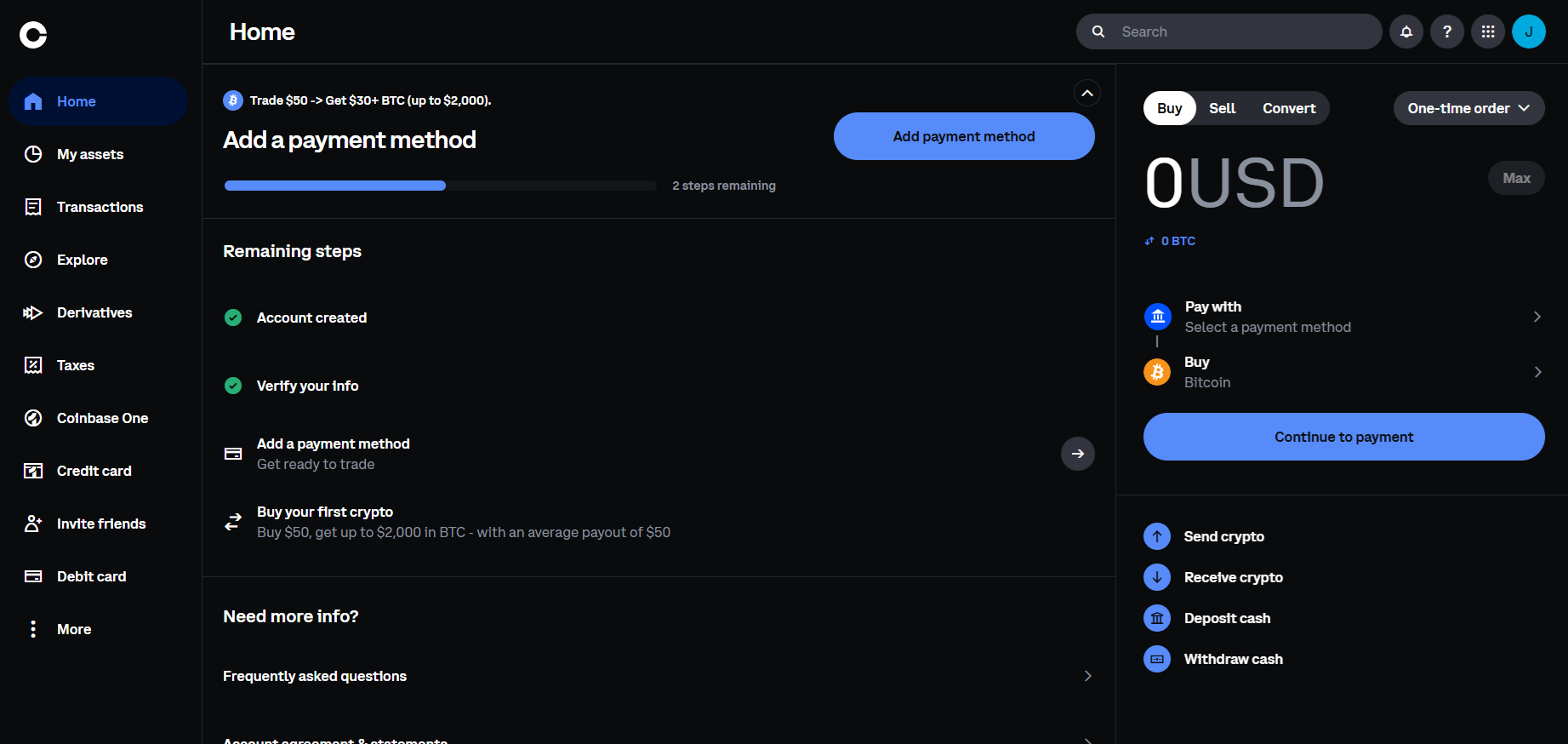This screenshot has width=1568, height=744.
Task: Click the Send crypto link
Action: (1224, 536)
